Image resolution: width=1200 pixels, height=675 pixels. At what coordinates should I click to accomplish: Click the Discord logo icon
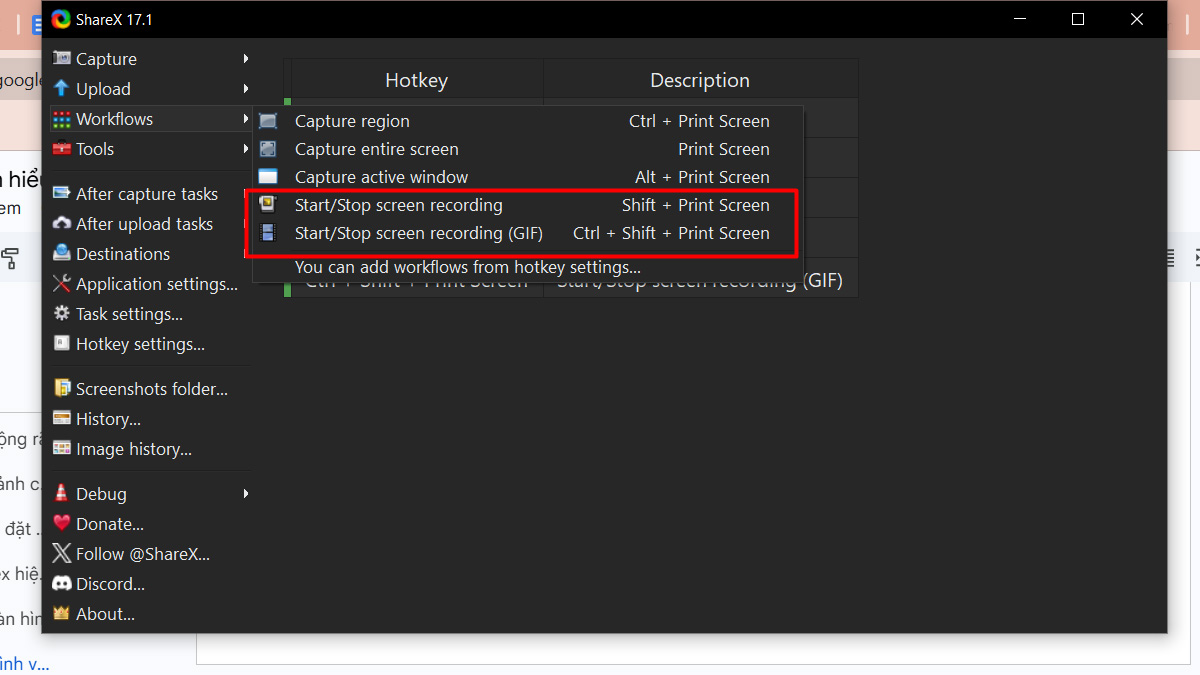point(62,583)
